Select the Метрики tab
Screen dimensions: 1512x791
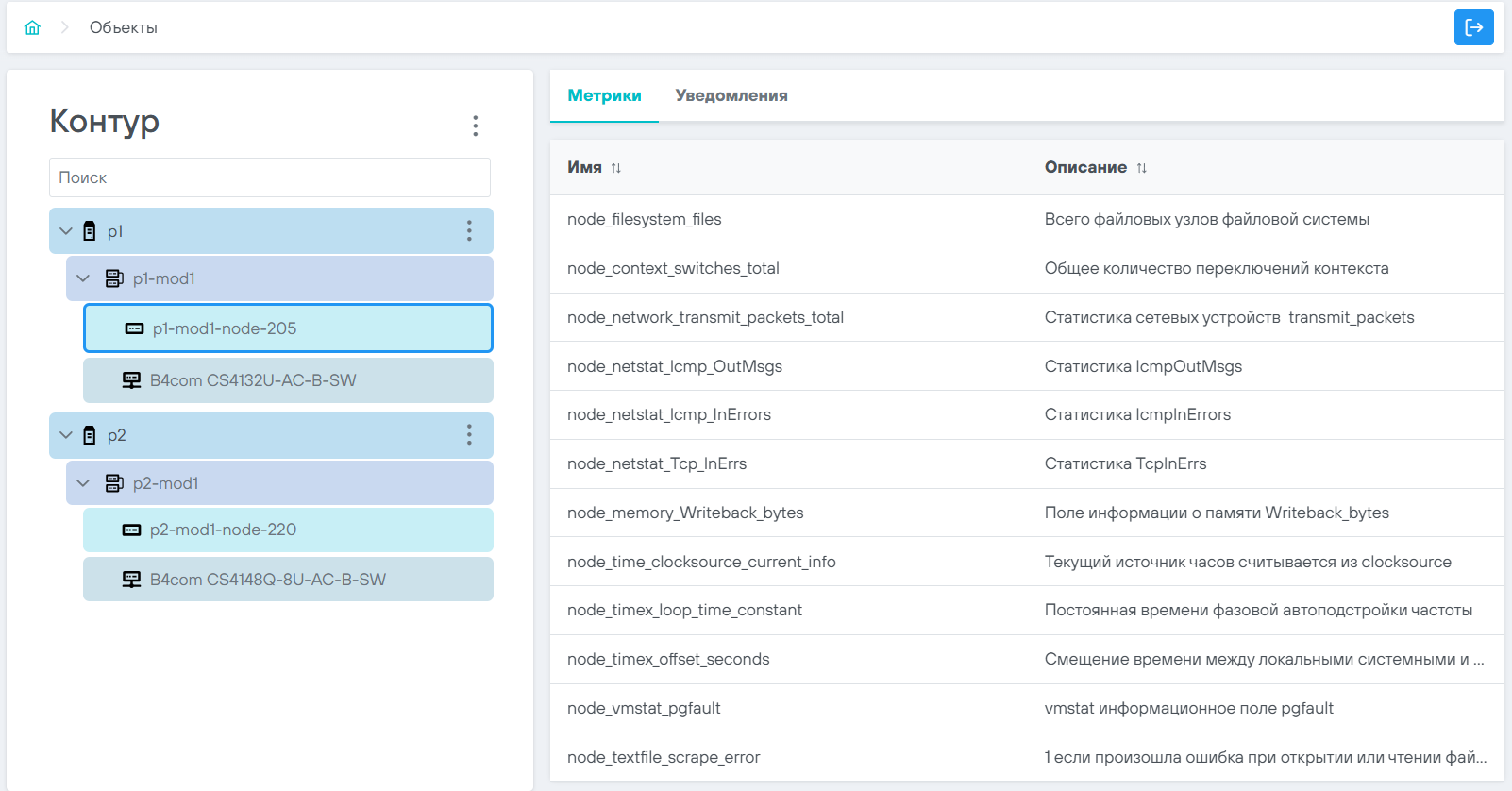[604, 95]
